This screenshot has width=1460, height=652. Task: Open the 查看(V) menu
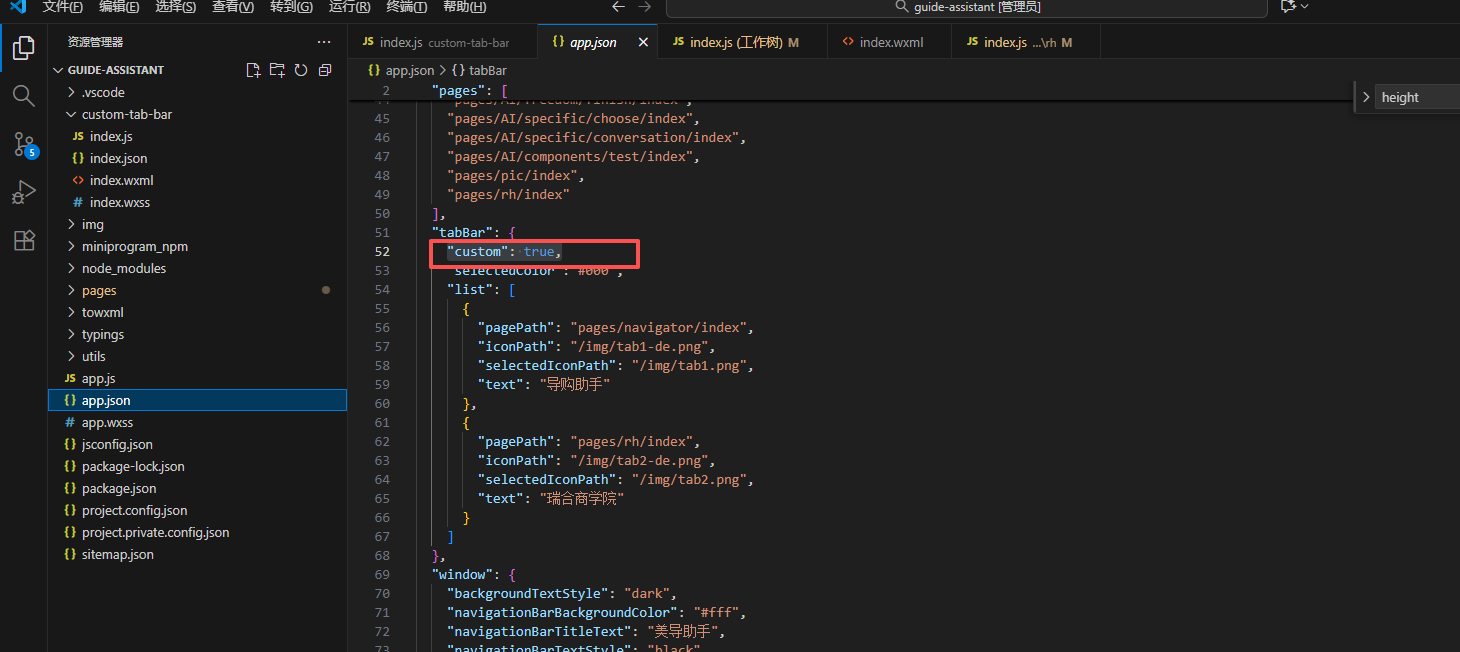point(233,7)
